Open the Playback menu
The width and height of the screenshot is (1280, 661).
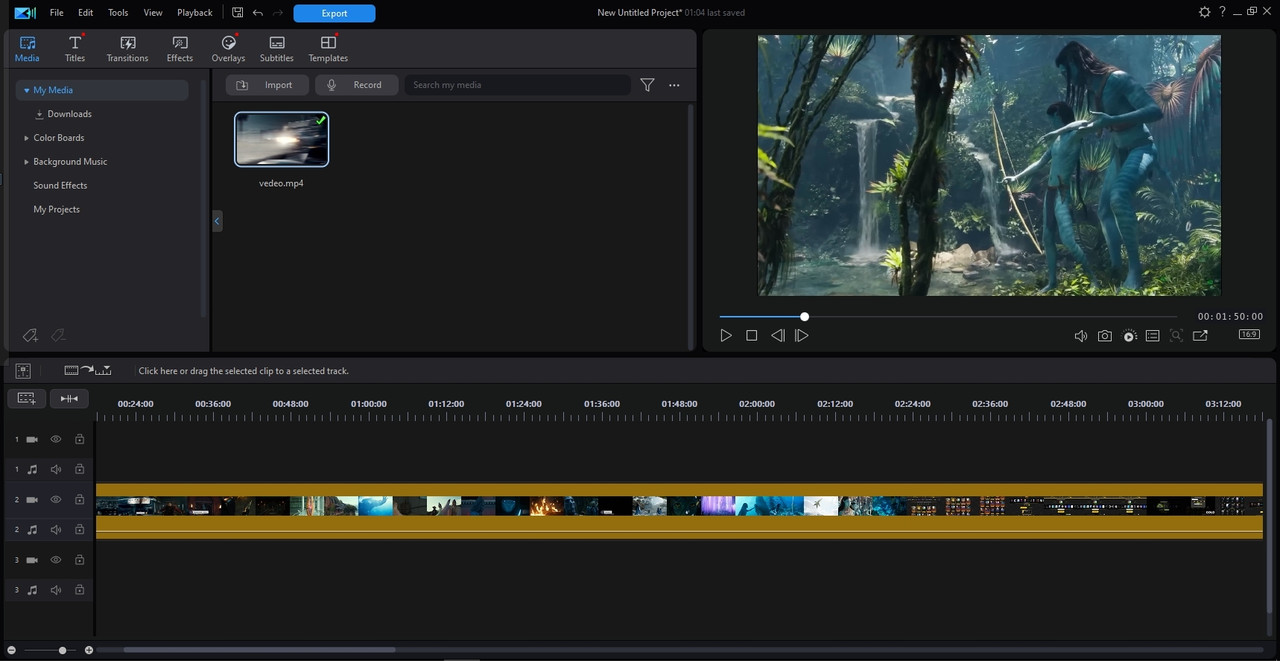click(194, 13)
